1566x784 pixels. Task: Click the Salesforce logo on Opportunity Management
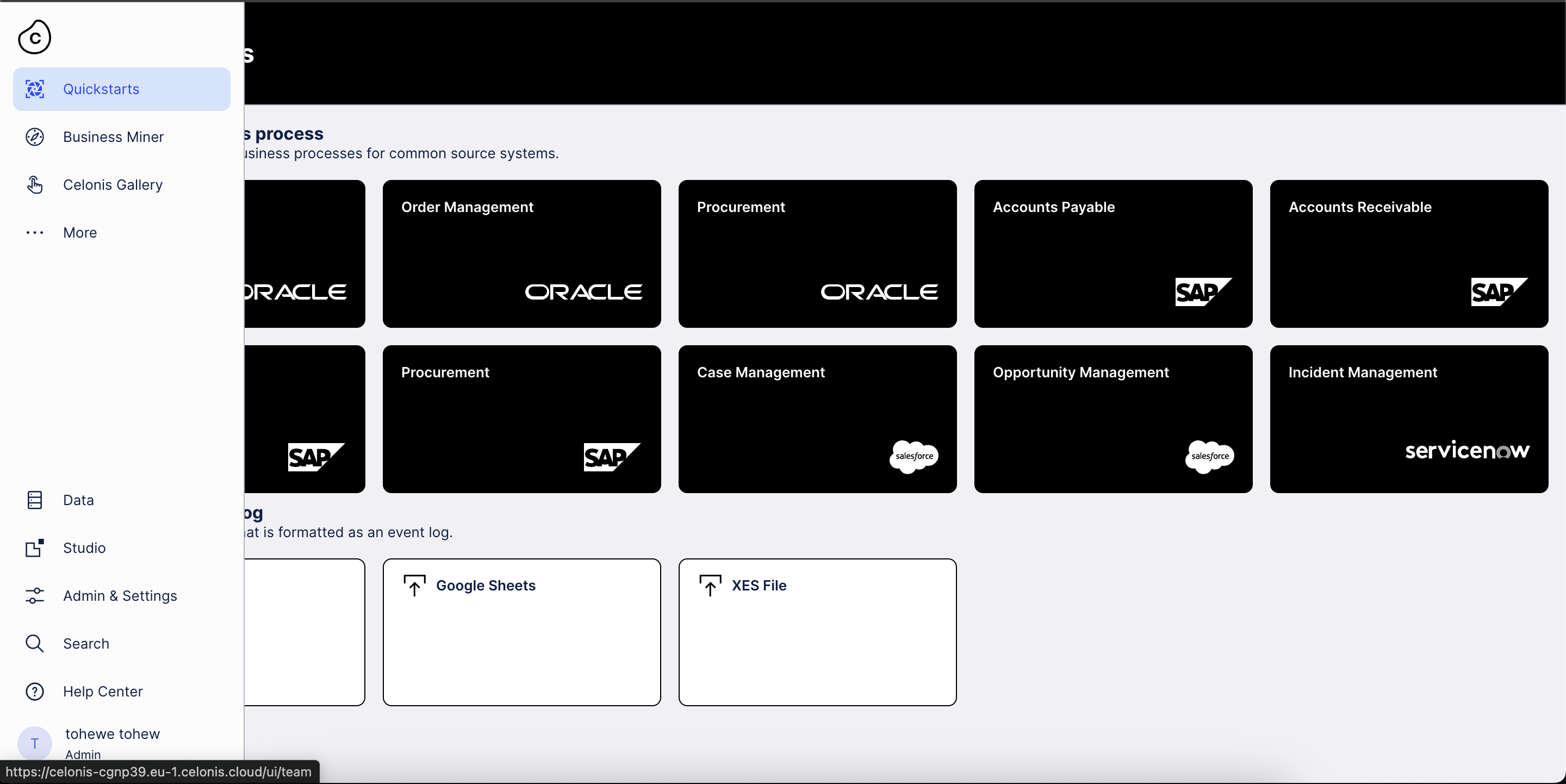[1210, 456]
